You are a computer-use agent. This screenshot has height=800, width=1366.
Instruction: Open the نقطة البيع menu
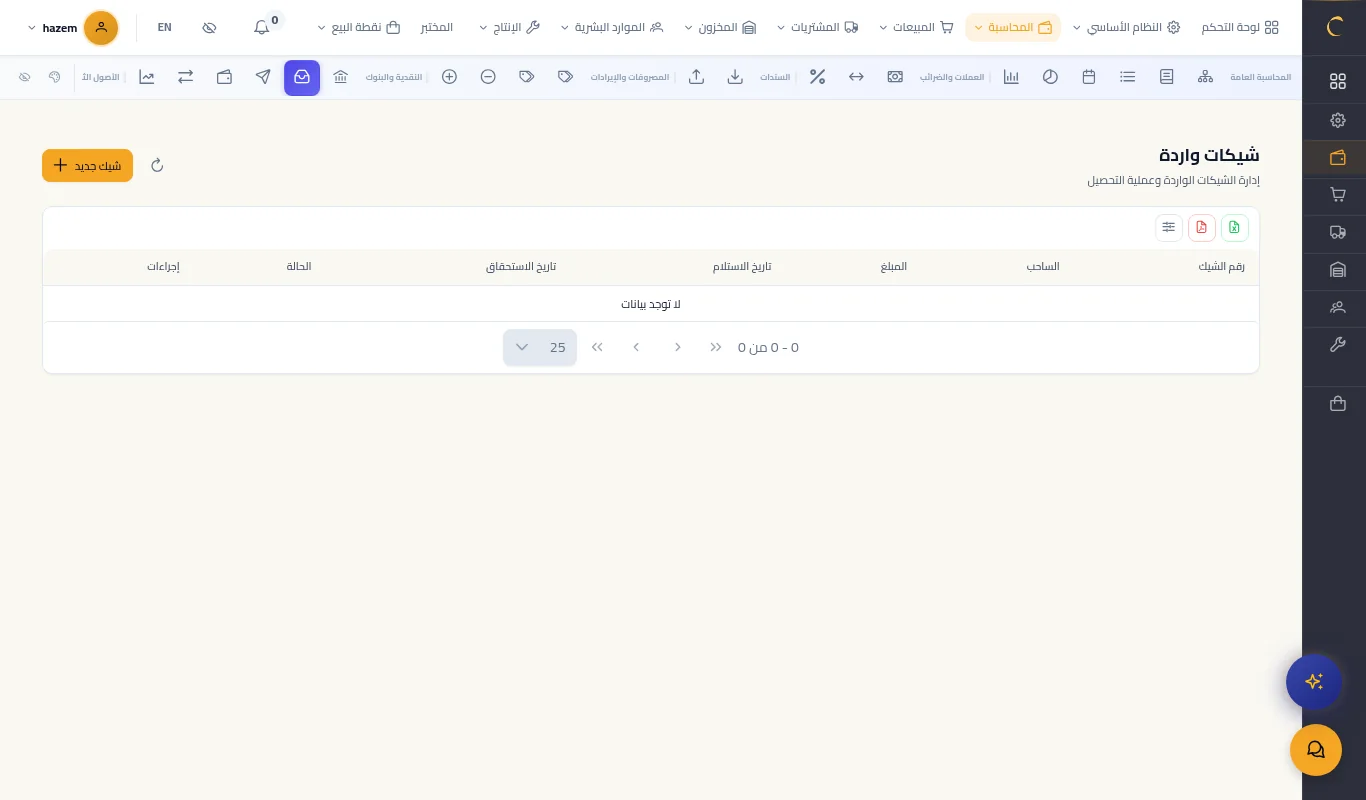360,27
